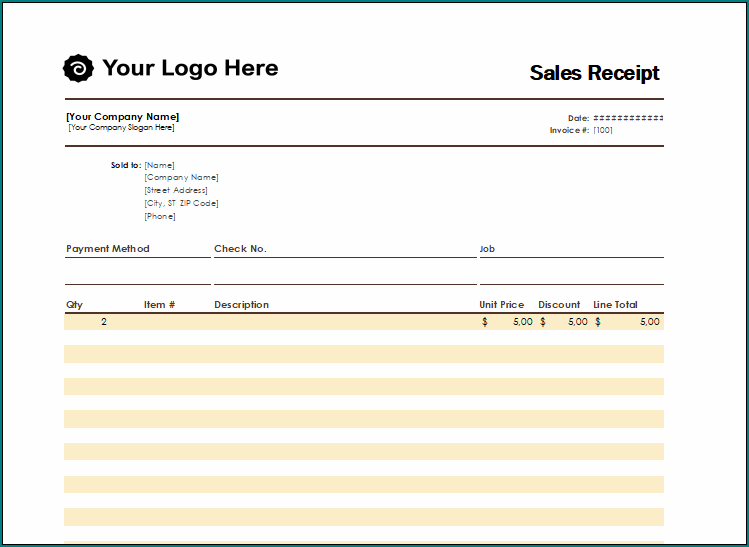This screenshot has width=749, height=547.
Task: Click the blank field under Job
Action: [570, 272]
